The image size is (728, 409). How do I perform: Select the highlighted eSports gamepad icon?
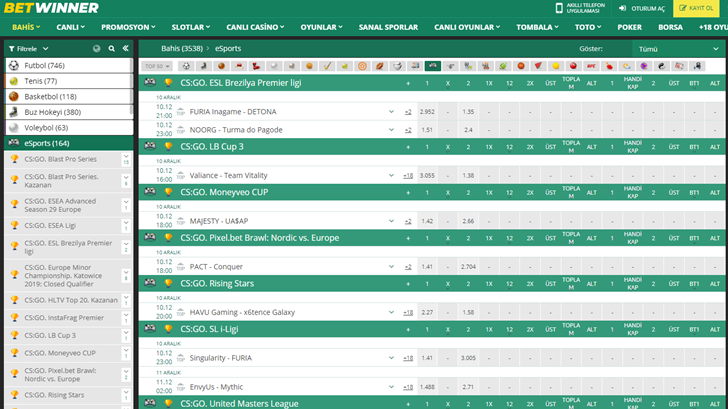(433, 66)
